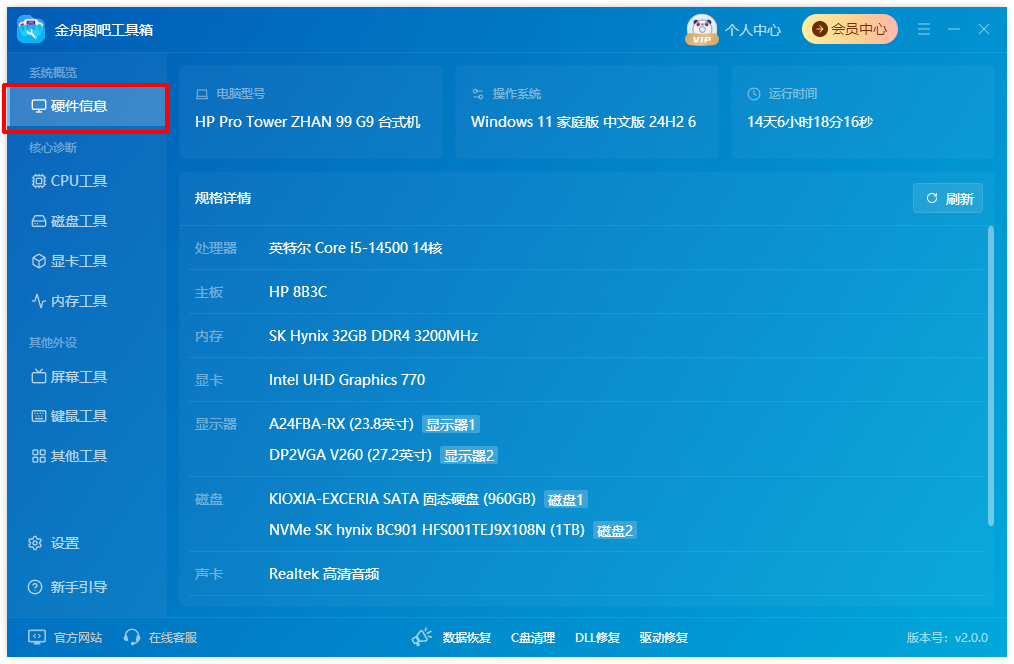Viewport: 1014px width, 664px height.
Task: Minimize the toolbox window
Action: pos(954,29)
